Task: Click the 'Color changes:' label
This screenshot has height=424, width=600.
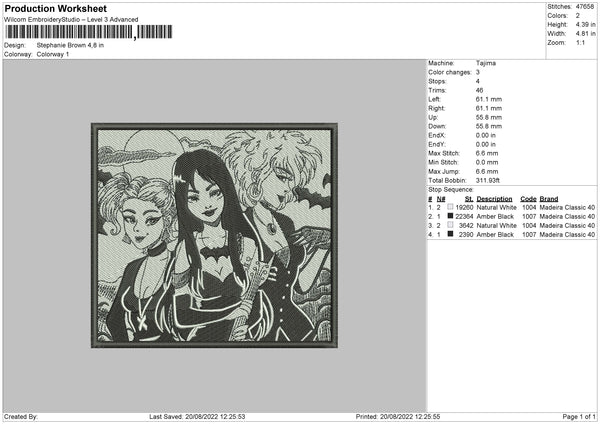Action: coord(450,72)
